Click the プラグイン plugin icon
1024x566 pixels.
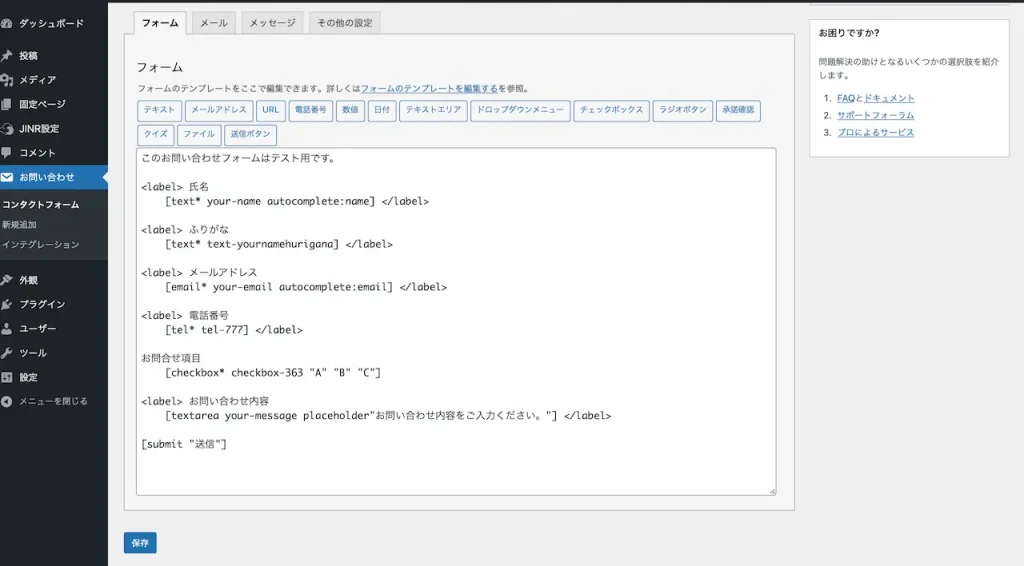point(7,304)
